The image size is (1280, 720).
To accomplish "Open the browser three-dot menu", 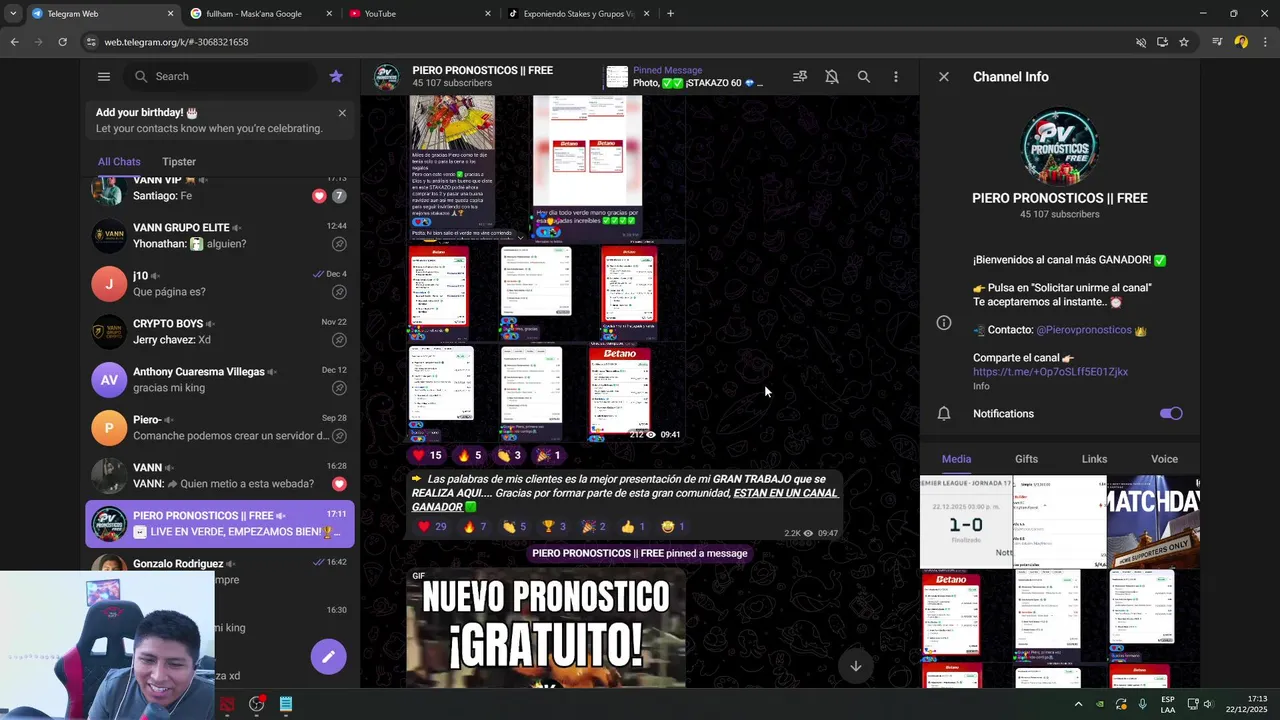I will click(1265, 42).
